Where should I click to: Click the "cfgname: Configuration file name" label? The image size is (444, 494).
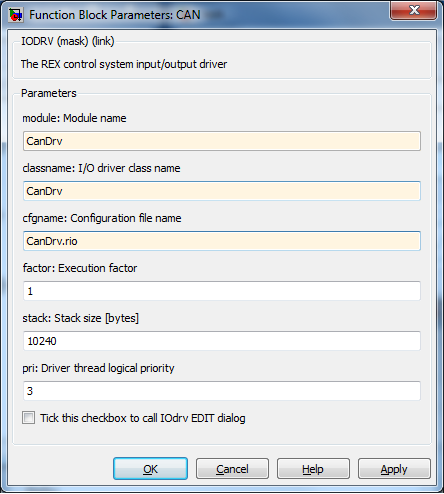click(102, 218)
